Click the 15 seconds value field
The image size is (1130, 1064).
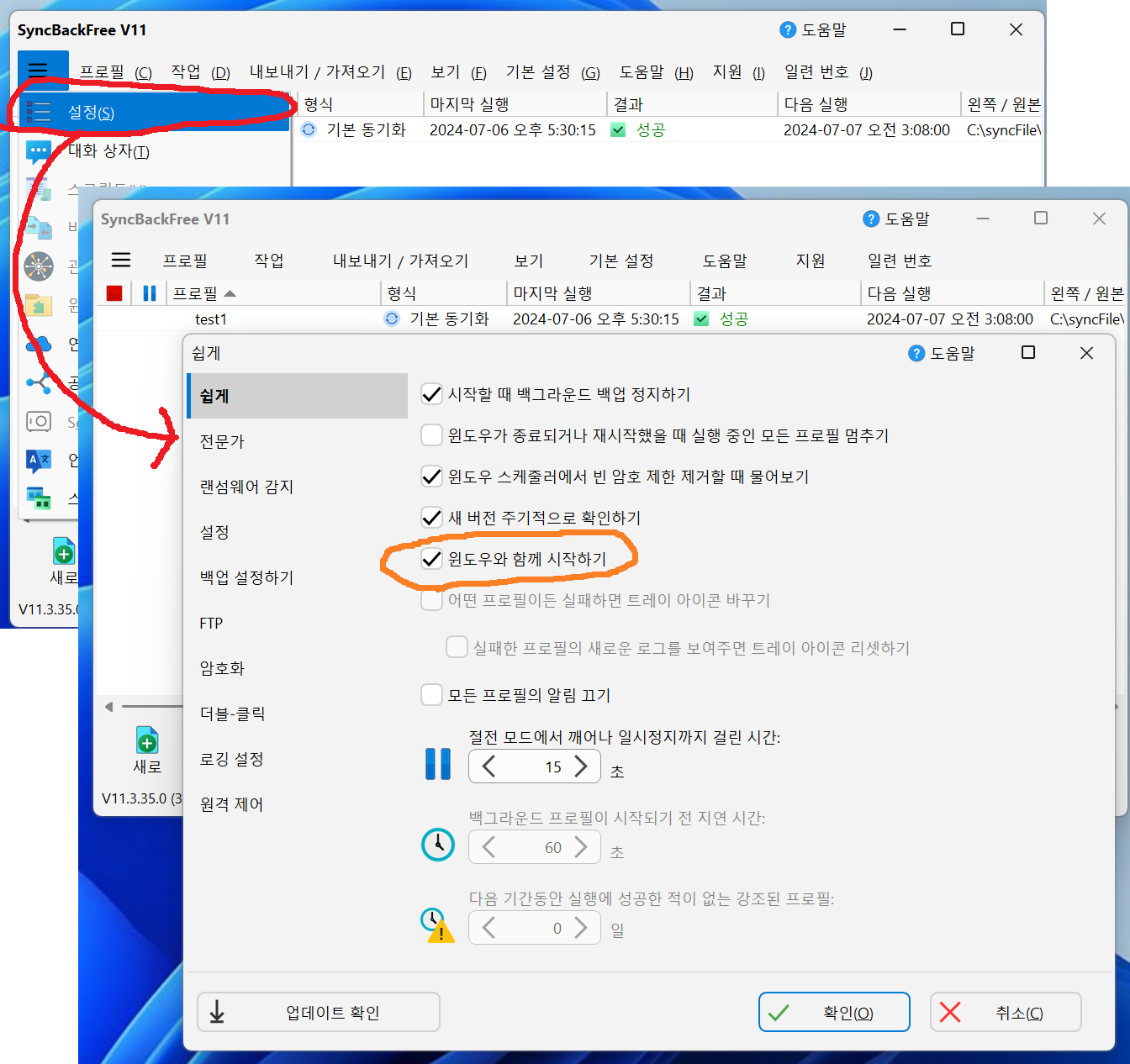[535, 766]
